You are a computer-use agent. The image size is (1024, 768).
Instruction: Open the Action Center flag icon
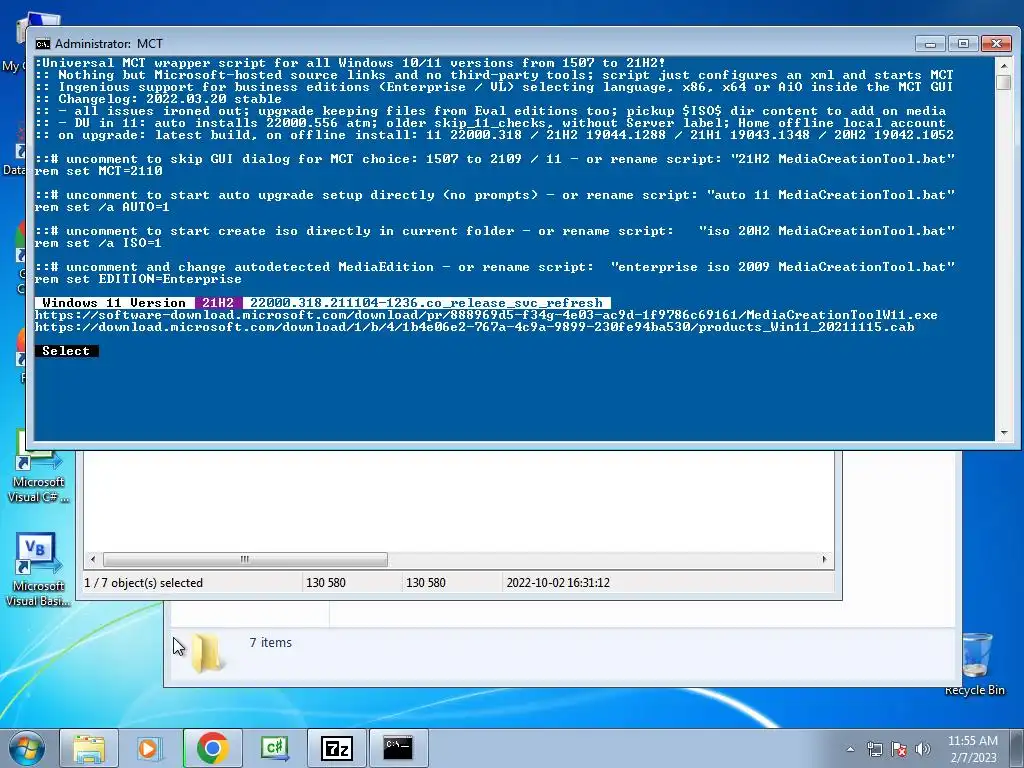coord(899,749)
